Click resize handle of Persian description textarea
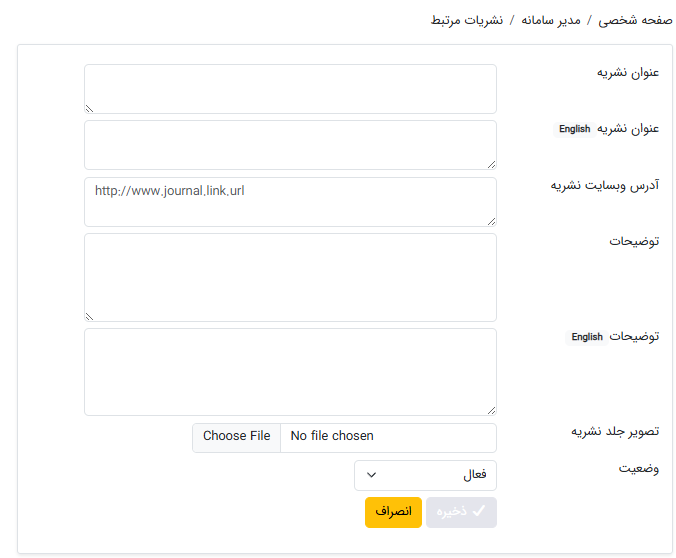The height and width of the screenshot is (558, 676). (89, 316)
